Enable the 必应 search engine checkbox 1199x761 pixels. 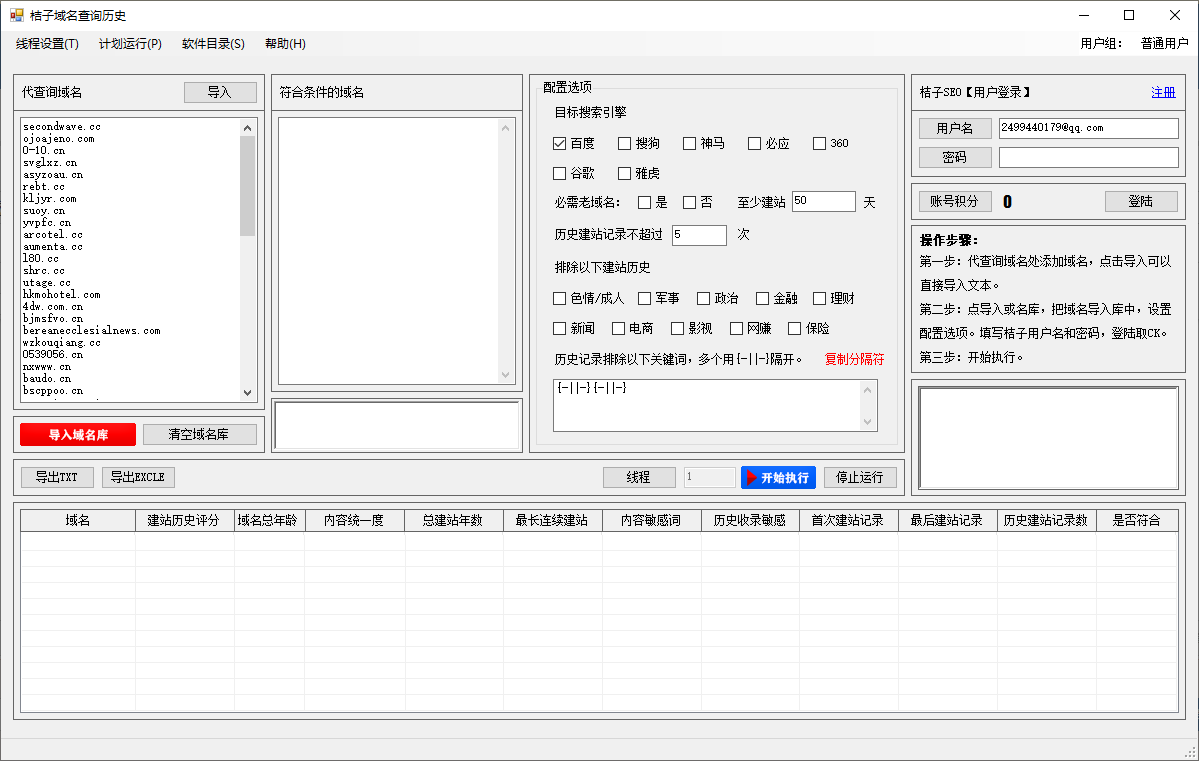coord(755,143)
